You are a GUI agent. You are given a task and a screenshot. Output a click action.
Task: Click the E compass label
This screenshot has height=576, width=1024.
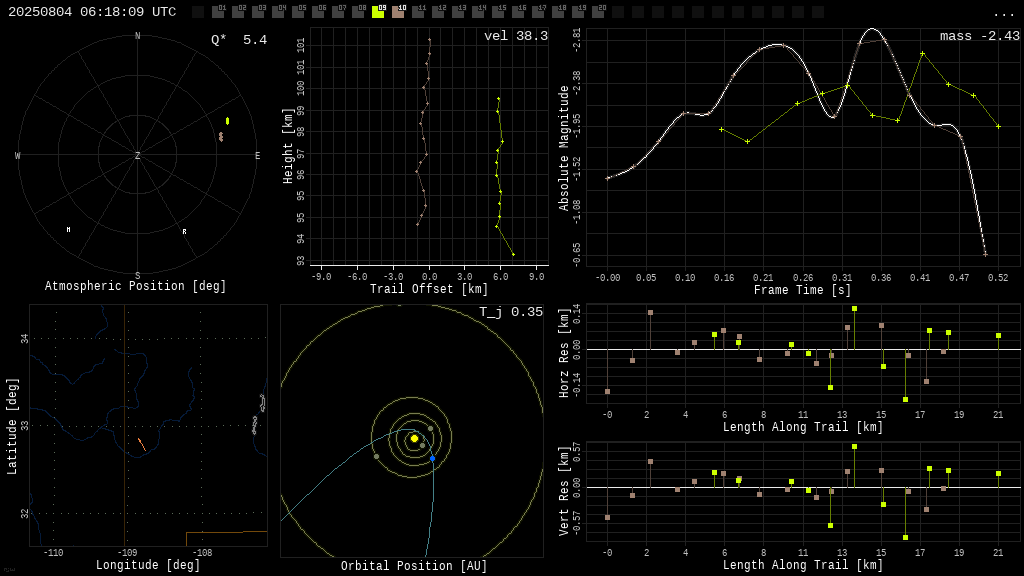pos(257,155)
